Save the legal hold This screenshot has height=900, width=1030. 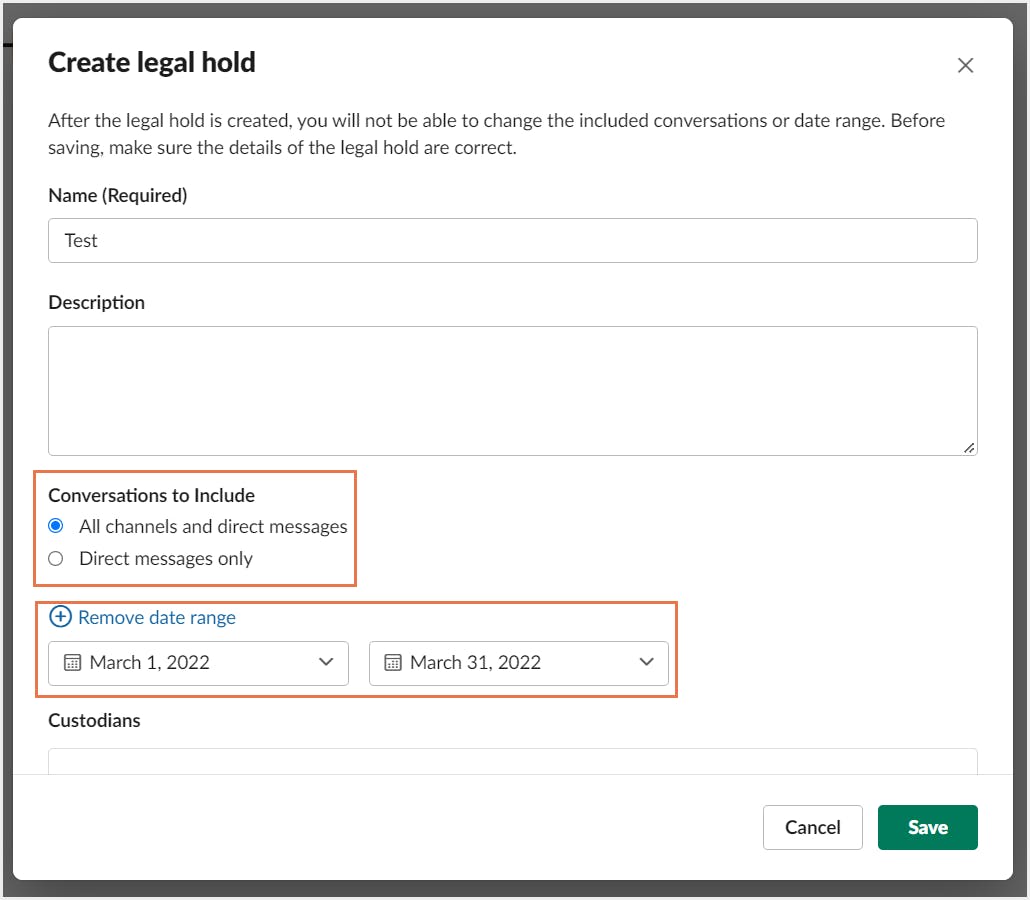(927, 827)
